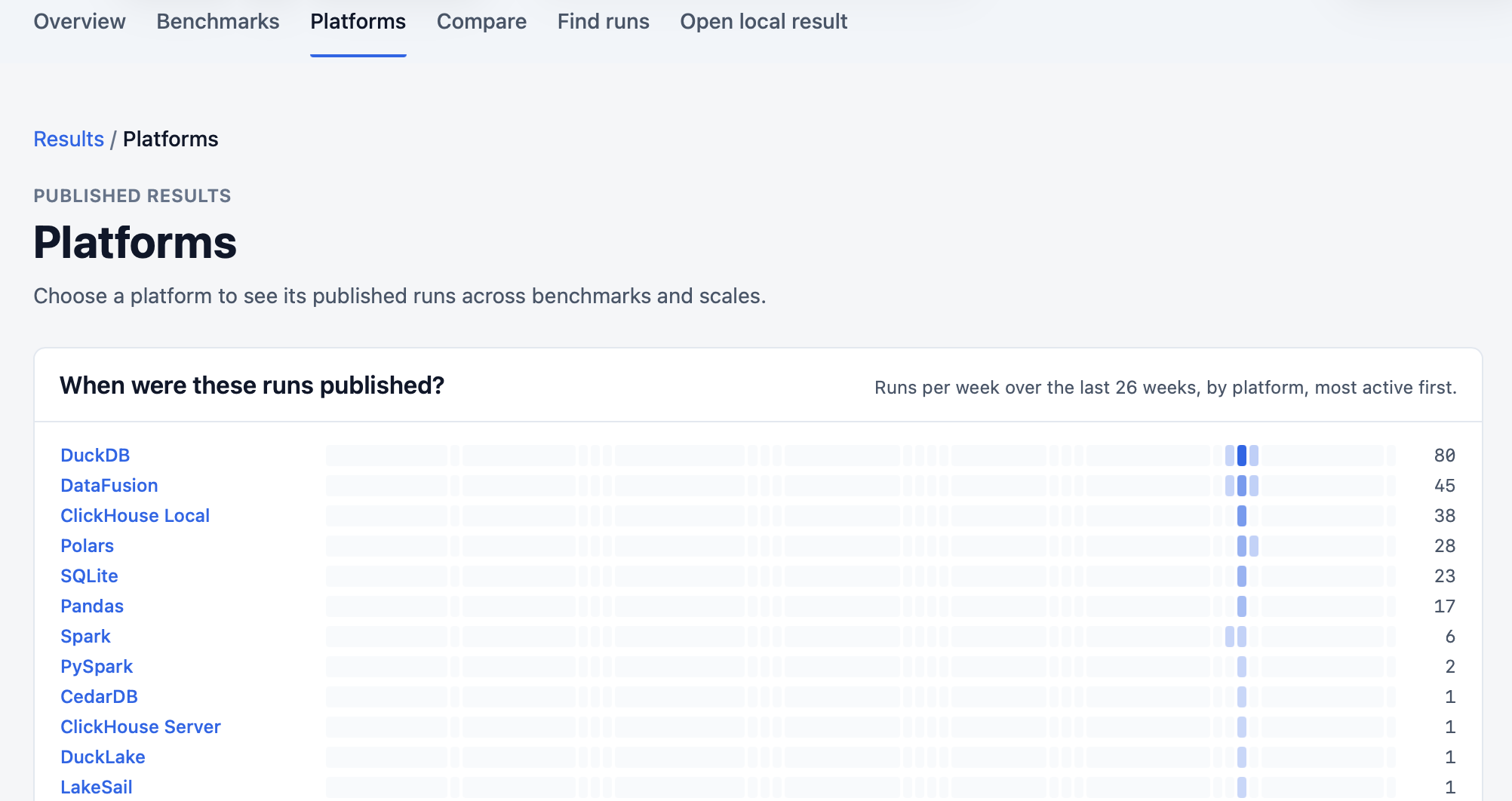Click the run count 28 for Polars

click(x=1444, y=546)
